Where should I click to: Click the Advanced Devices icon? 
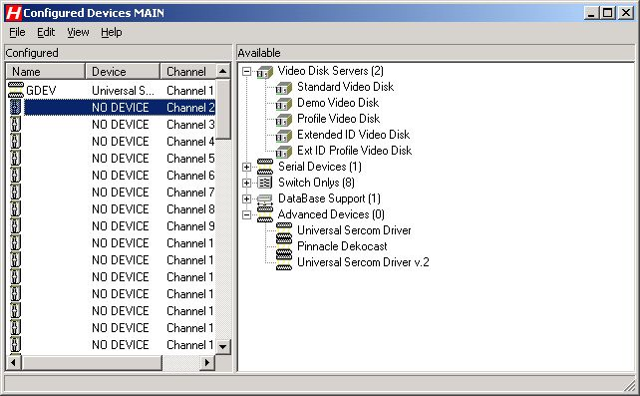coord(265,214)
